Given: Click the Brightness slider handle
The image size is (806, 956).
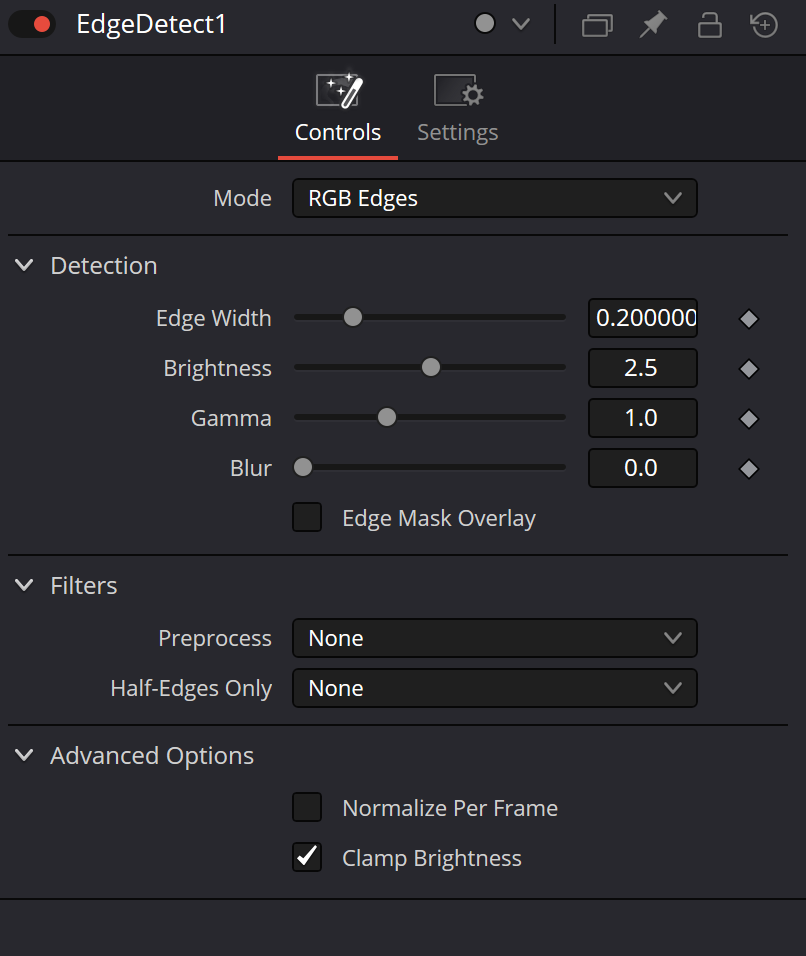Looking at the screenshot, I should click(430, 367).
